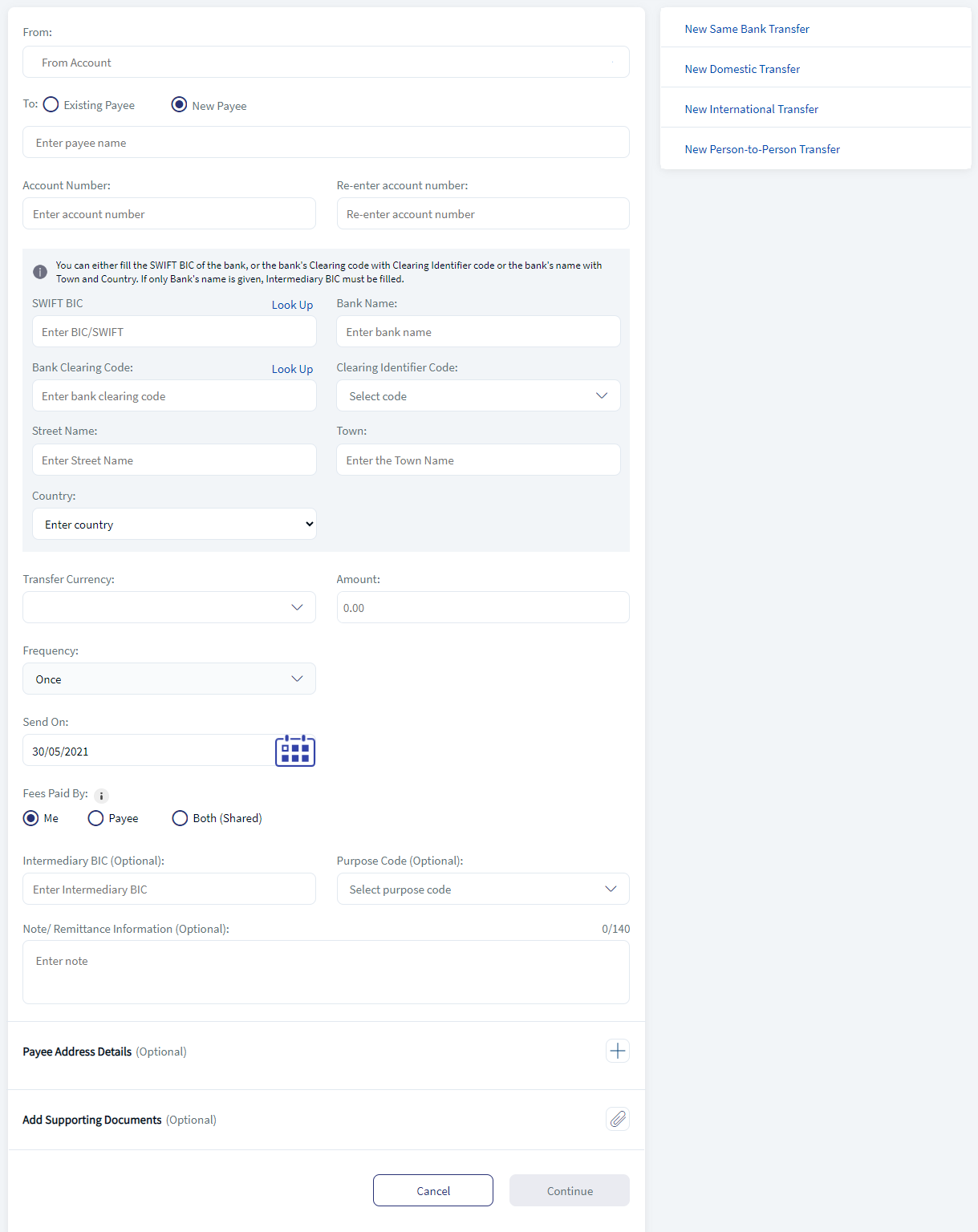Click the Enter bank clearing code field
The height and width of the screenshot is (1232, 978).
[174, 395]
